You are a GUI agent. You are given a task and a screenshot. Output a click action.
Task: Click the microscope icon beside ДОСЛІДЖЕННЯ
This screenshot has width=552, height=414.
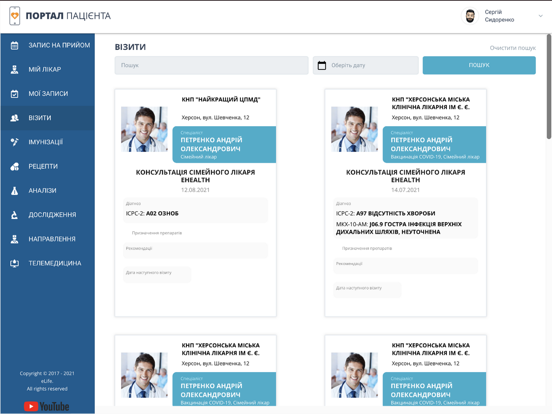tap(14, 215)
